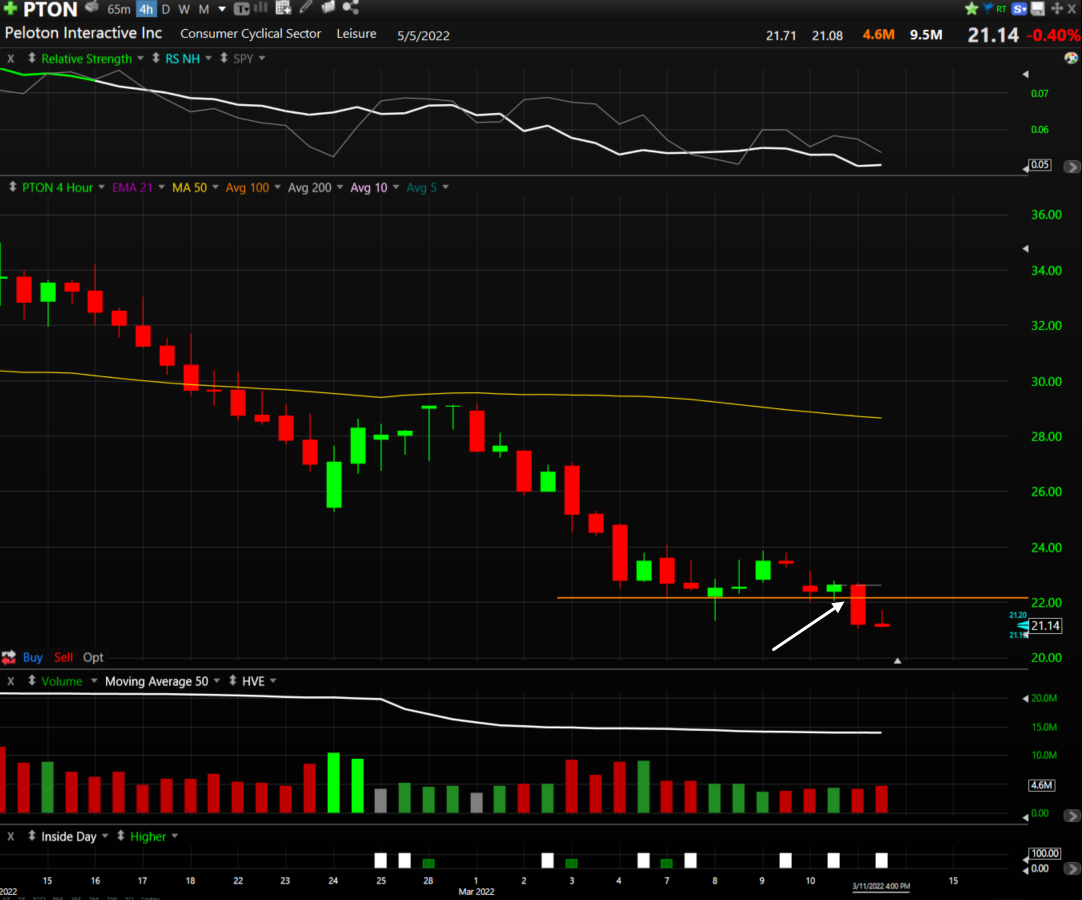Expand the Relative Strength dropdown arrow

pos(140,58)
